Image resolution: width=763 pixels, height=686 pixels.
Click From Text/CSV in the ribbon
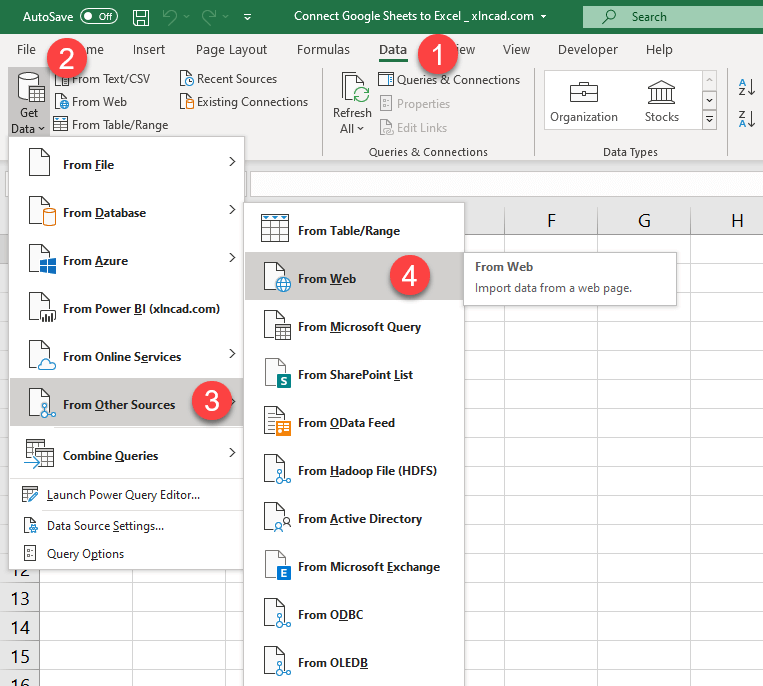(x=102, y=79)
